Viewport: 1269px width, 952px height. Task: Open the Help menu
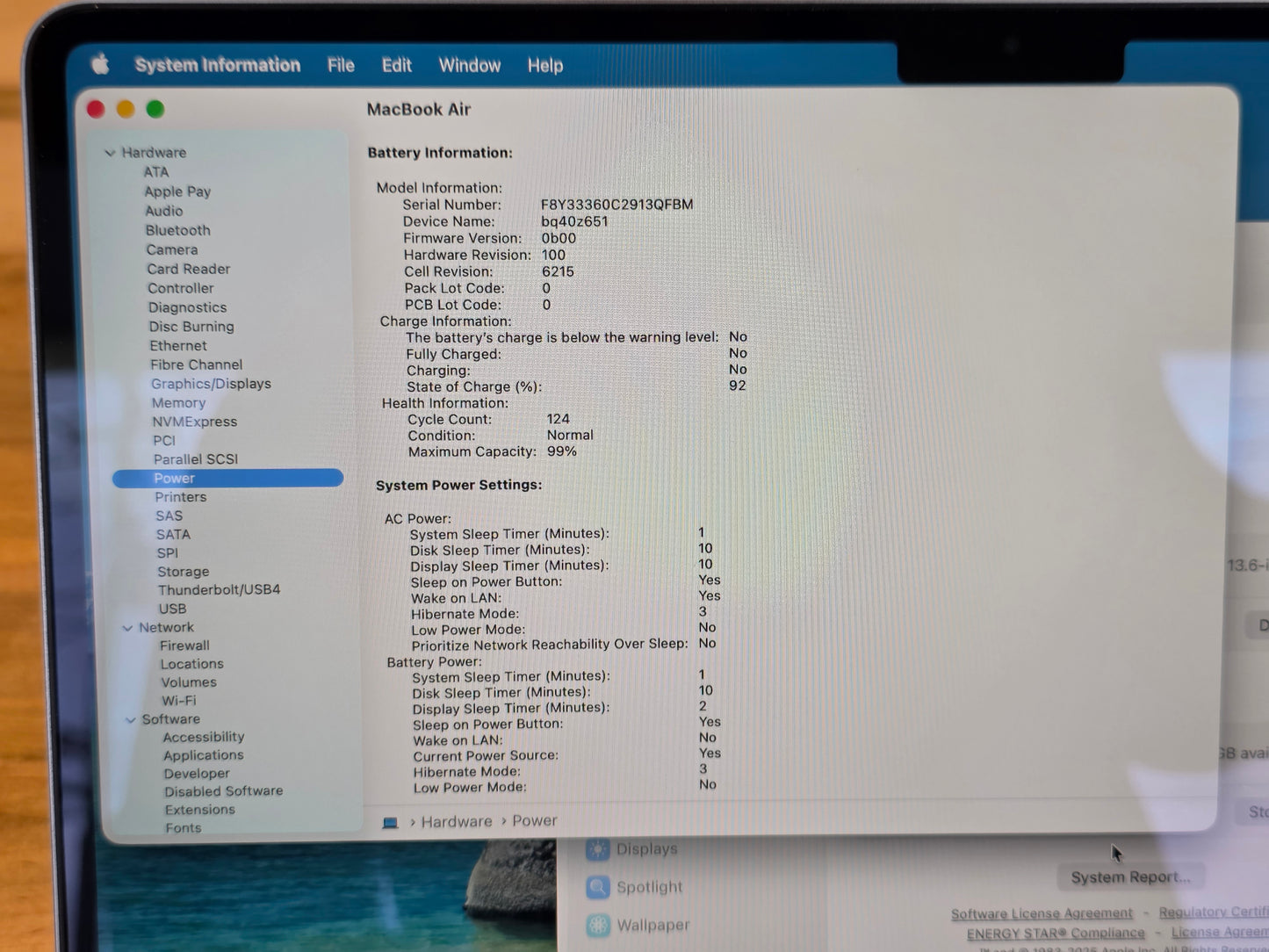(x=544, y=65)
